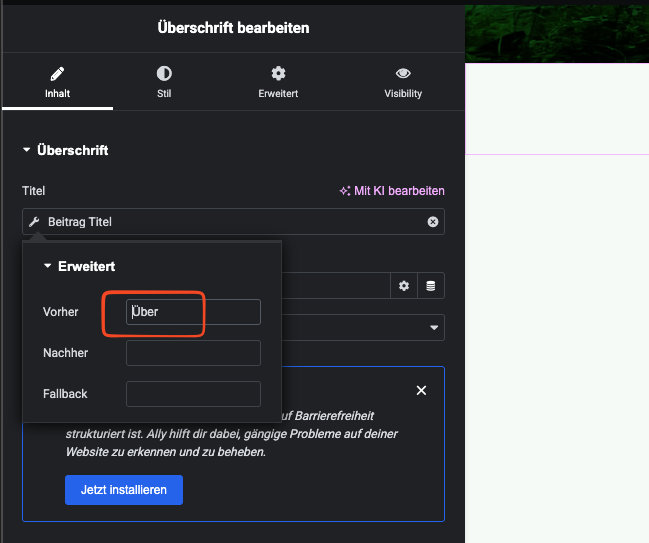Open the dropdown below the link field
Viewport: 649px width, 543px height.
coord(434,327)
